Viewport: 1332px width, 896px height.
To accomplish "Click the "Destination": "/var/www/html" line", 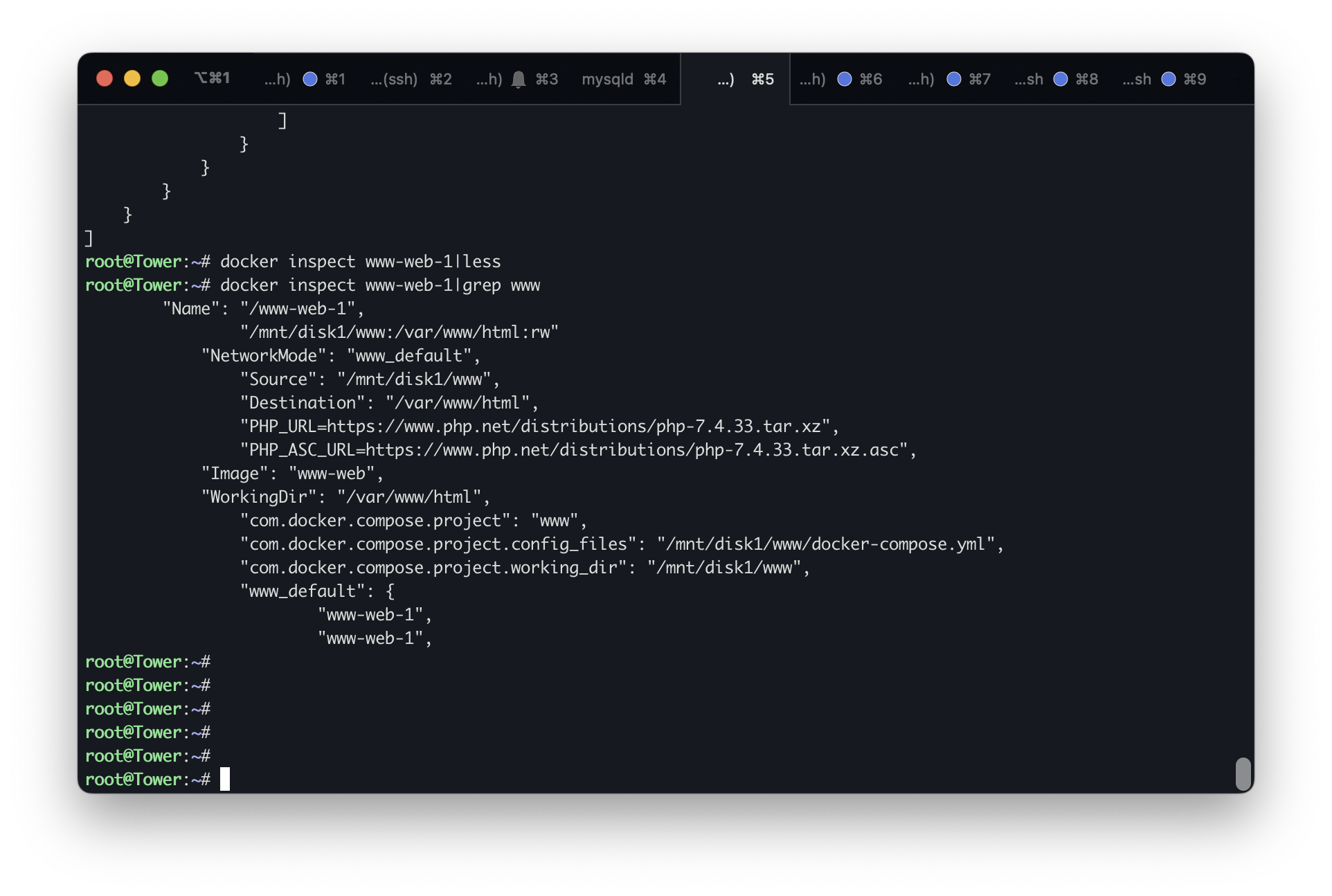I will click(389, 403).
